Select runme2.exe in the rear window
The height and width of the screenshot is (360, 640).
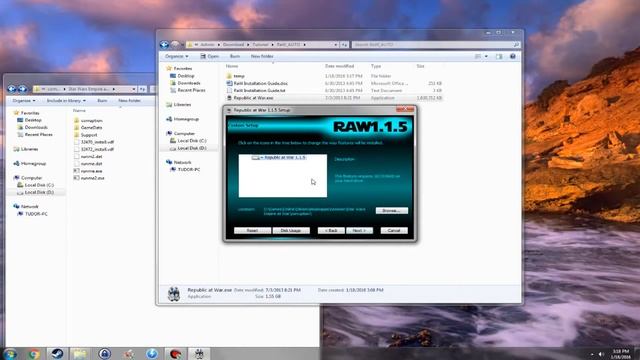coord(93,178)
